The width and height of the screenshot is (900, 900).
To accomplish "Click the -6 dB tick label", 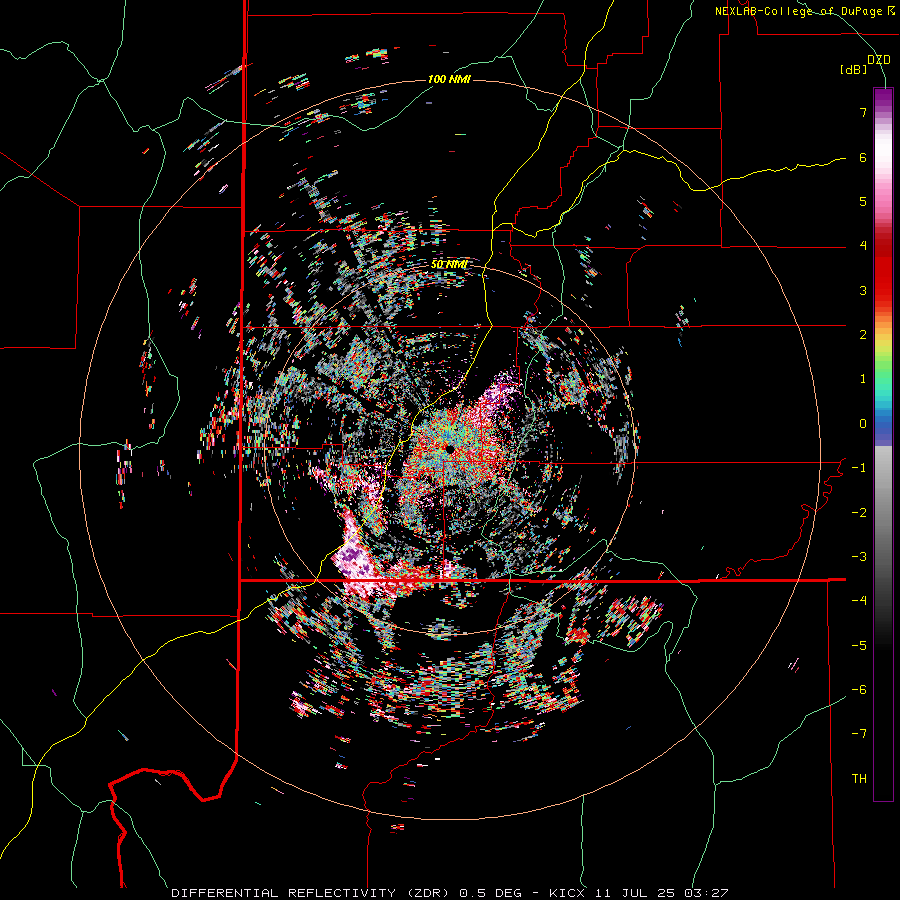I will 859,690.
